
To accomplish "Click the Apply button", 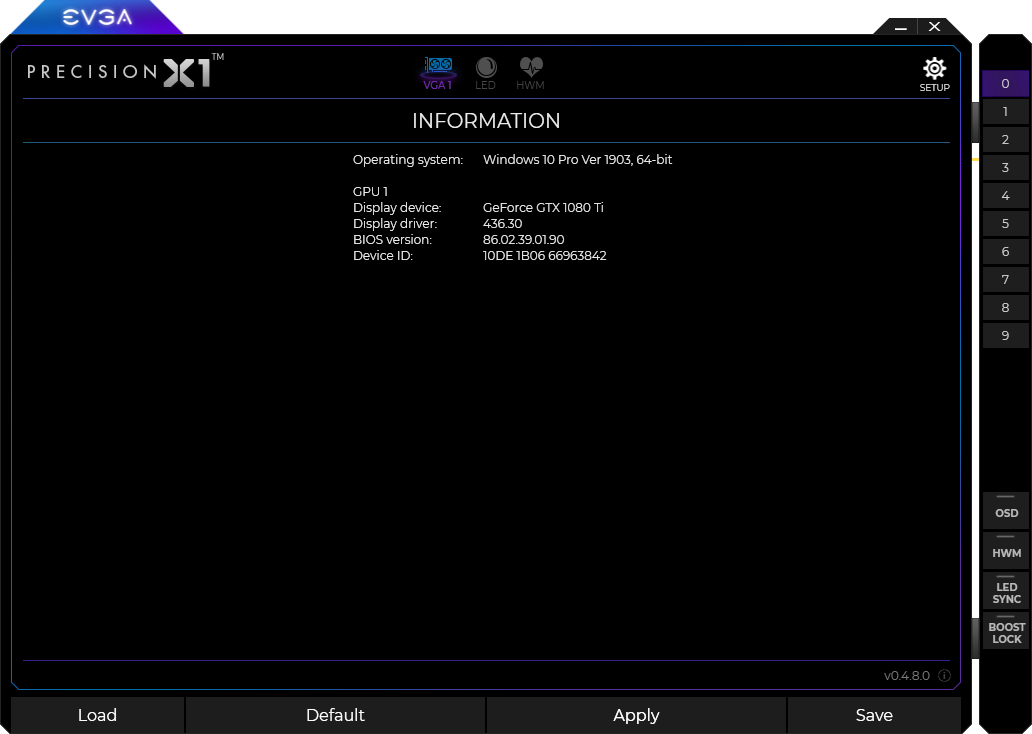I will (636, 716).
